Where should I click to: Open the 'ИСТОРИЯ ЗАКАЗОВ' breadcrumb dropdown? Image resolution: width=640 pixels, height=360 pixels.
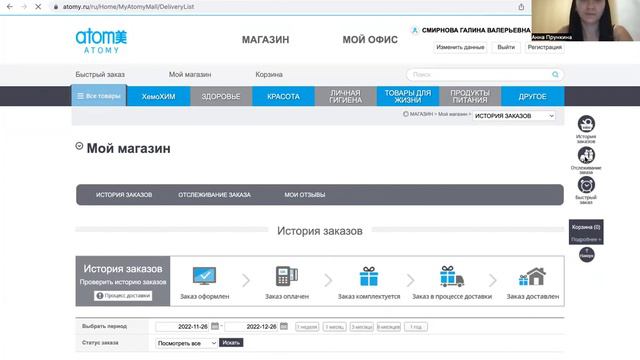click(514, 116)
